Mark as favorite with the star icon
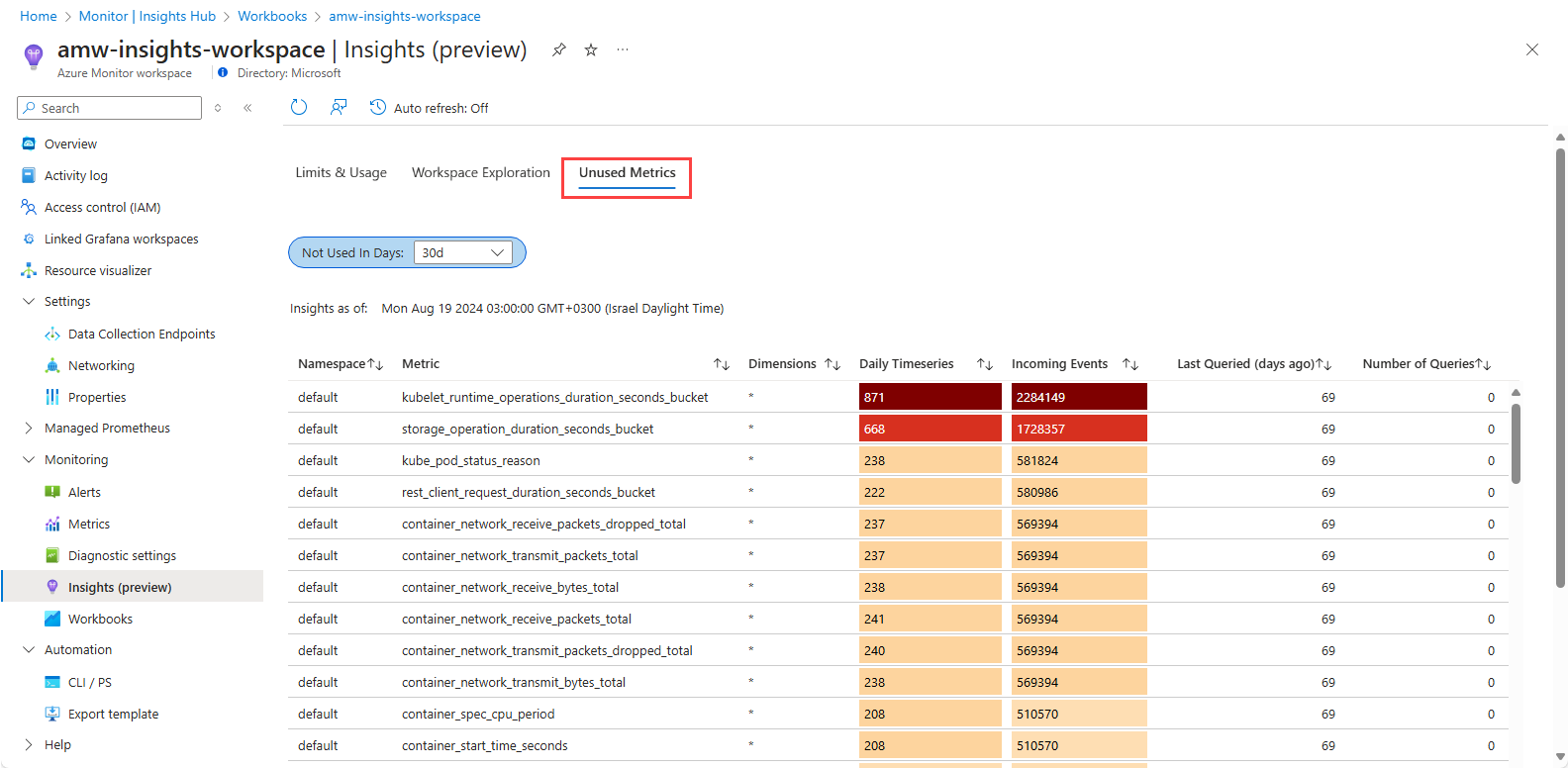 (x=591, y=49)
